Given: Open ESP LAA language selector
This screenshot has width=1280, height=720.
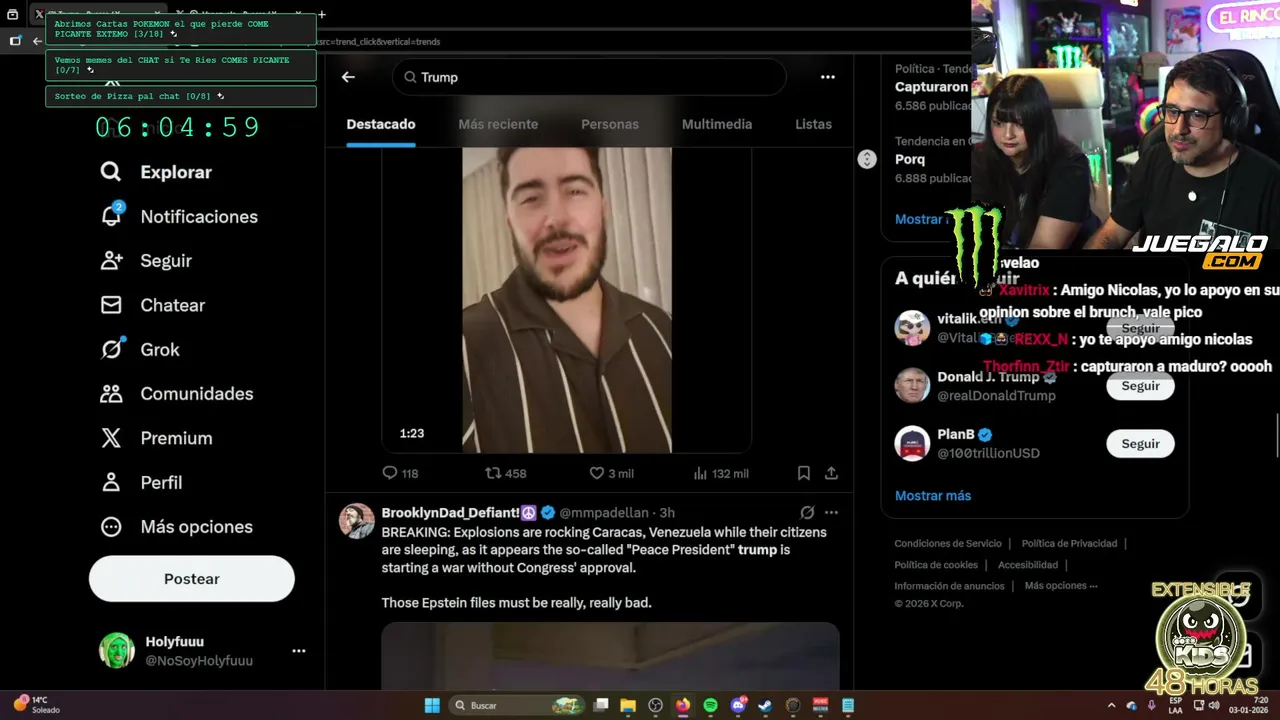Looking at the screenshot, I should pos(1175,705).
